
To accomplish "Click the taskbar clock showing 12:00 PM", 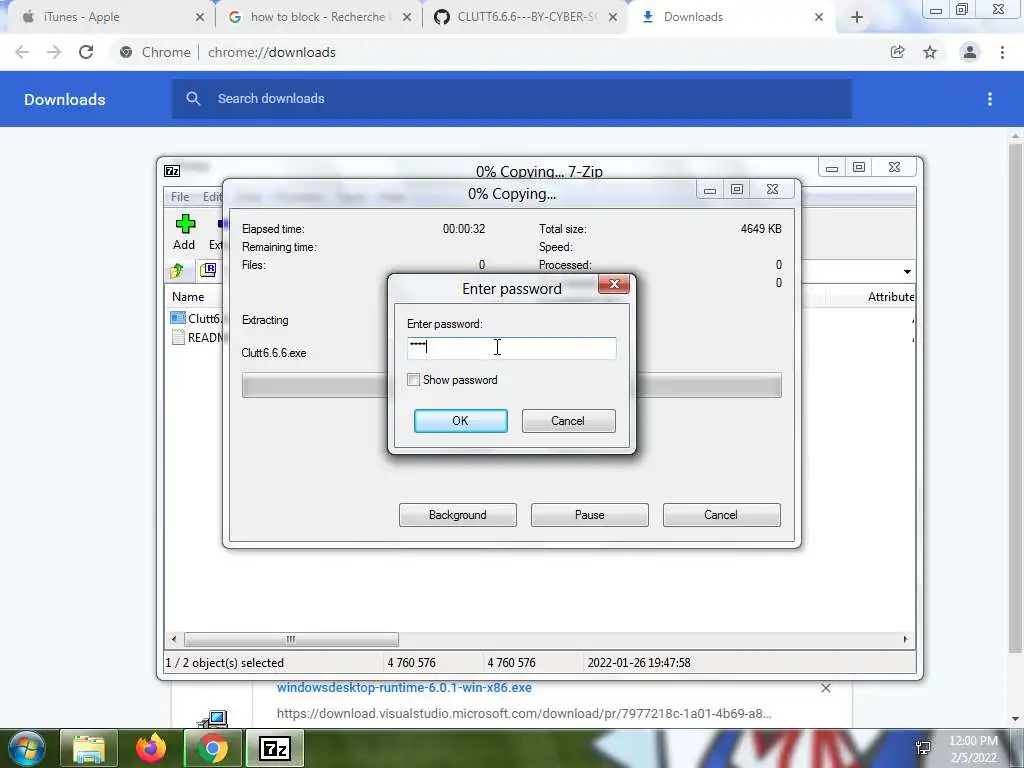I will point(973,749).
